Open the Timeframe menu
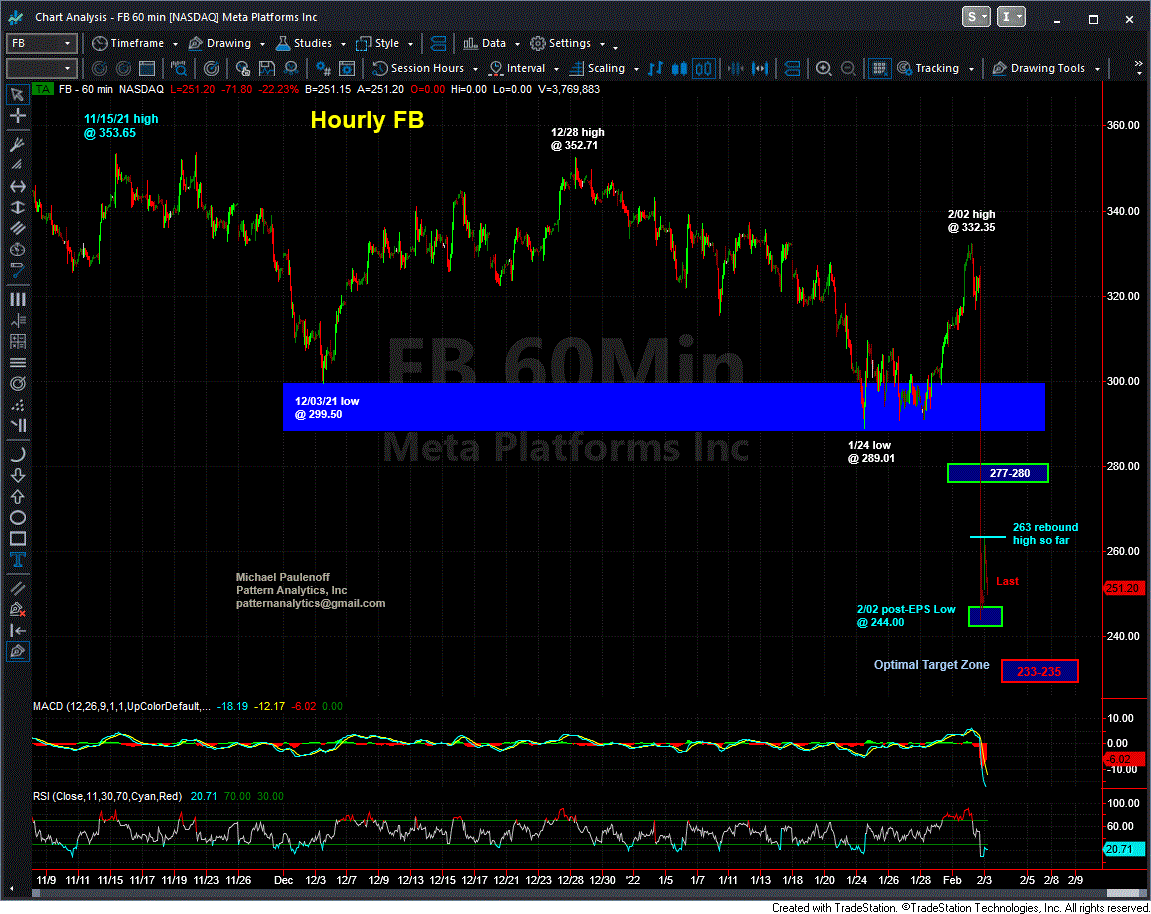 click(x=128, y=43)
